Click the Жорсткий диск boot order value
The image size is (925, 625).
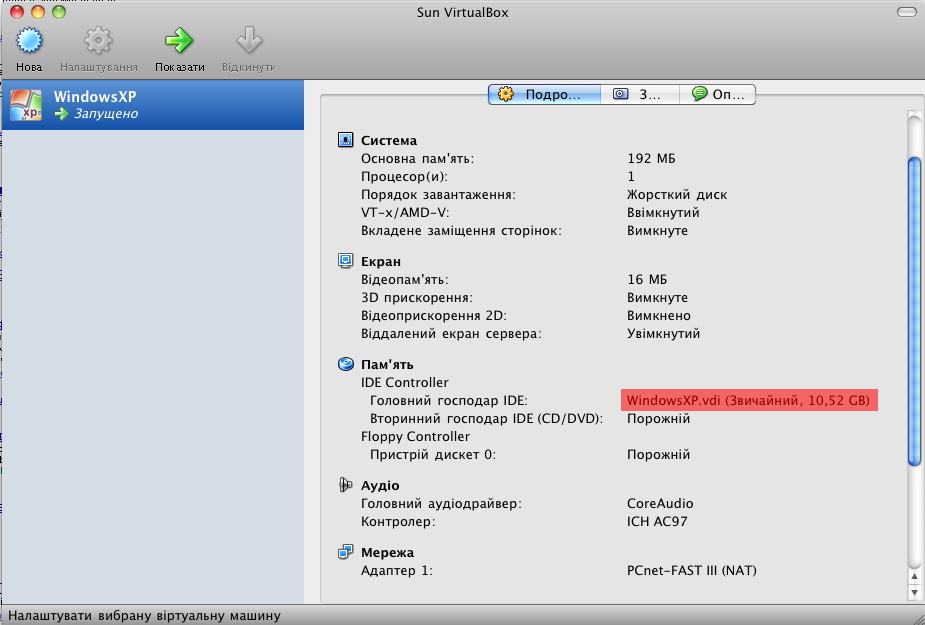coord(677,195)
